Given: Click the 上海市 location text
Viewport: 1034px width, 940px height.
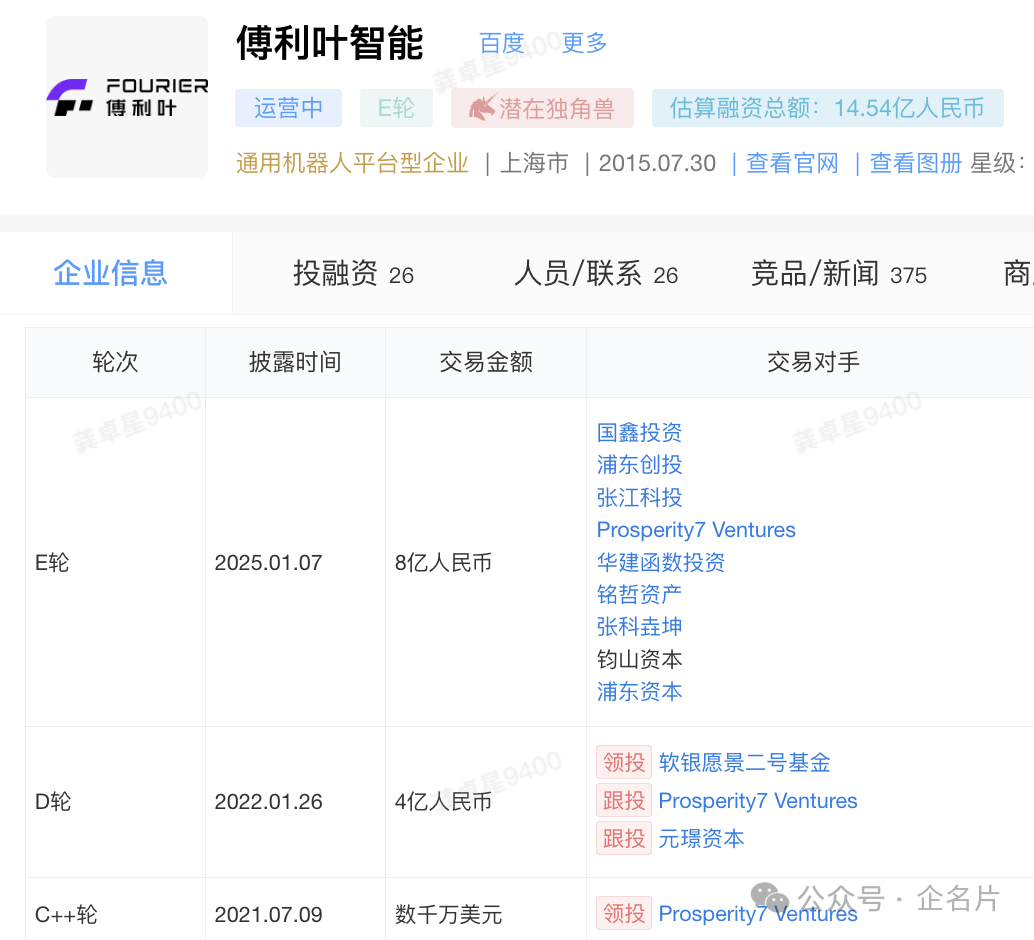Looking at the screenshot, I should click(534, 163).
